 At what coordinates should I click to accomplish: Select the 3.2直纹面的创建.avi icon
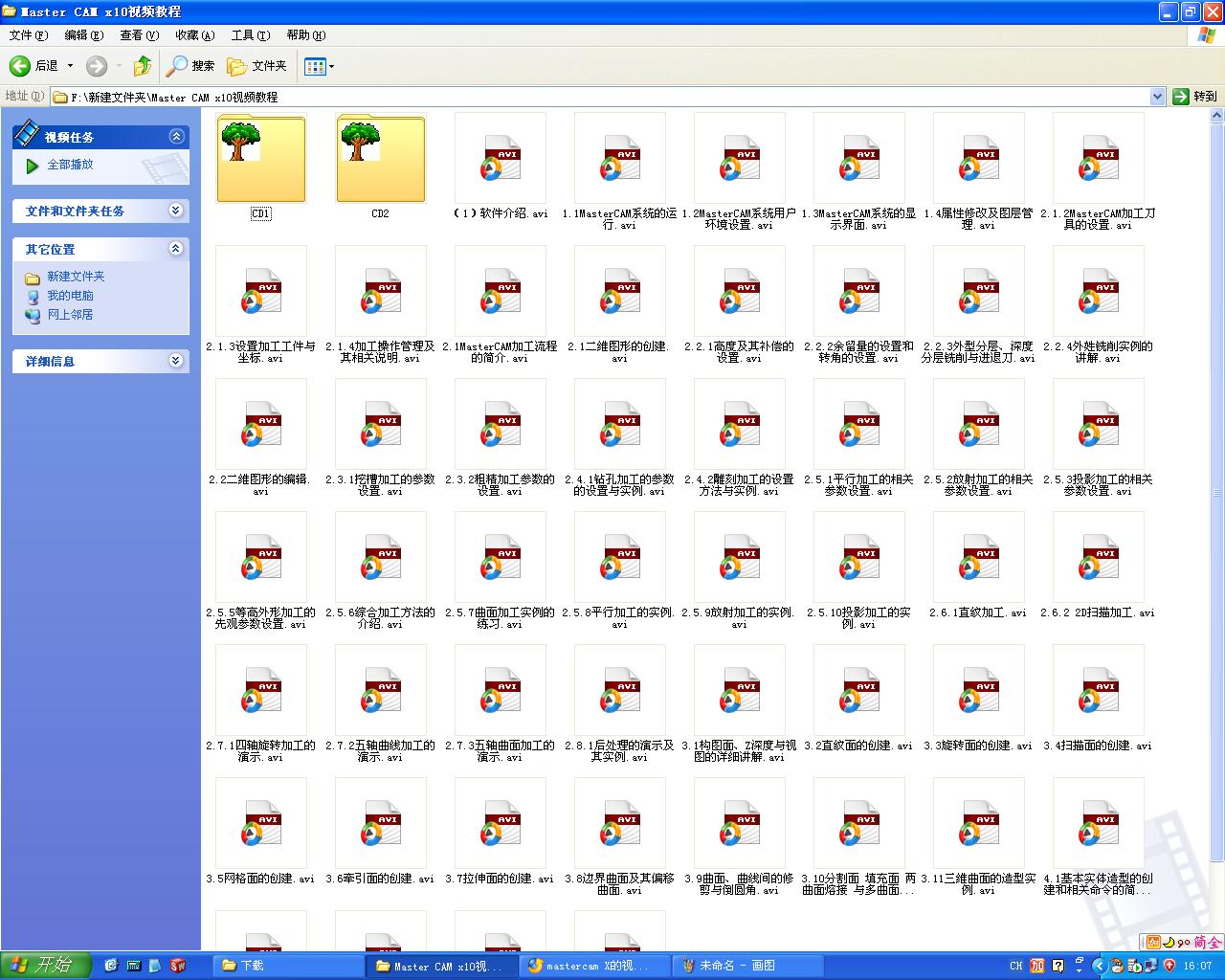click(859, 690)
